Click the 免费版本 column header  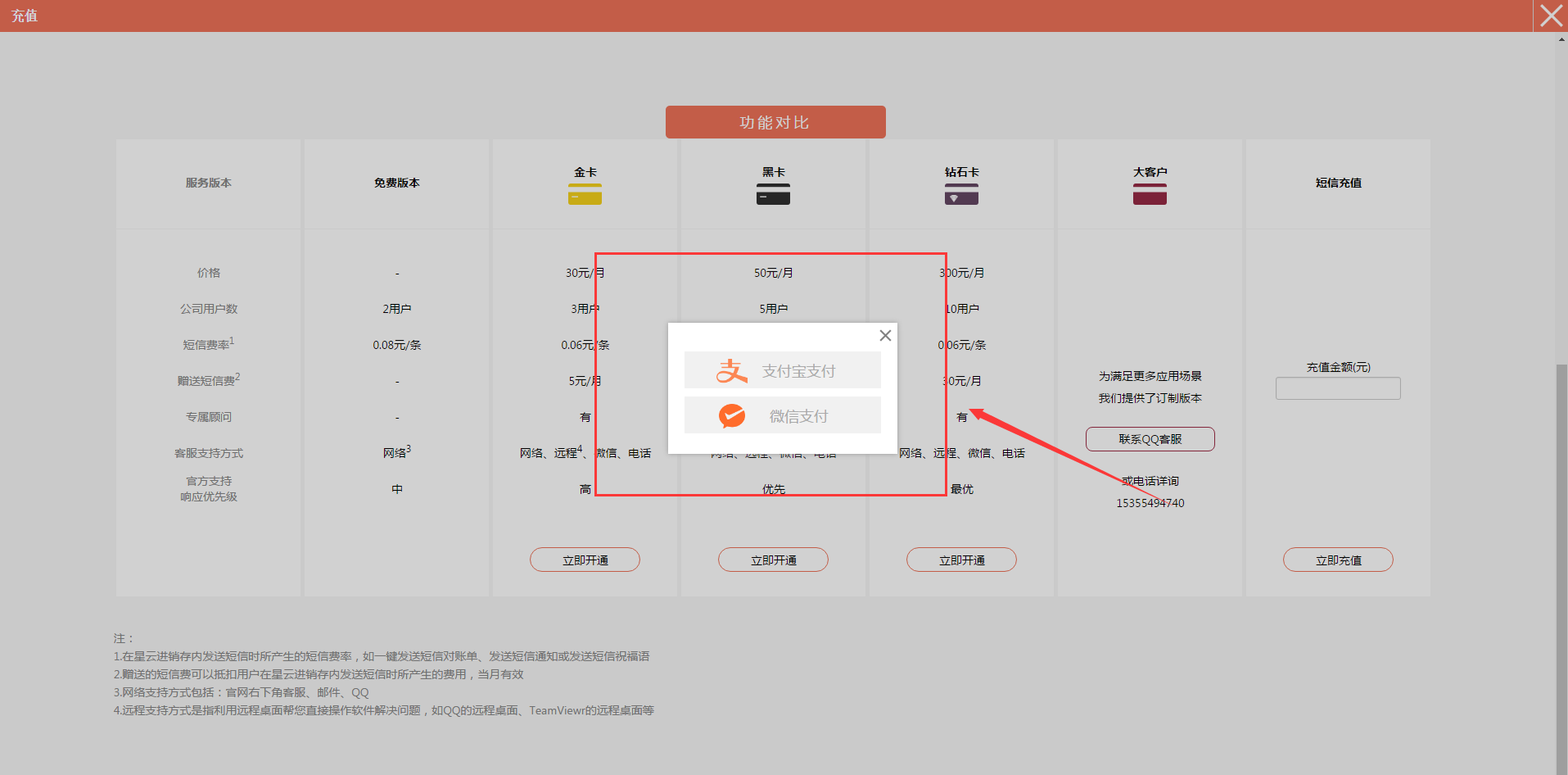click(x=396, y=183)
